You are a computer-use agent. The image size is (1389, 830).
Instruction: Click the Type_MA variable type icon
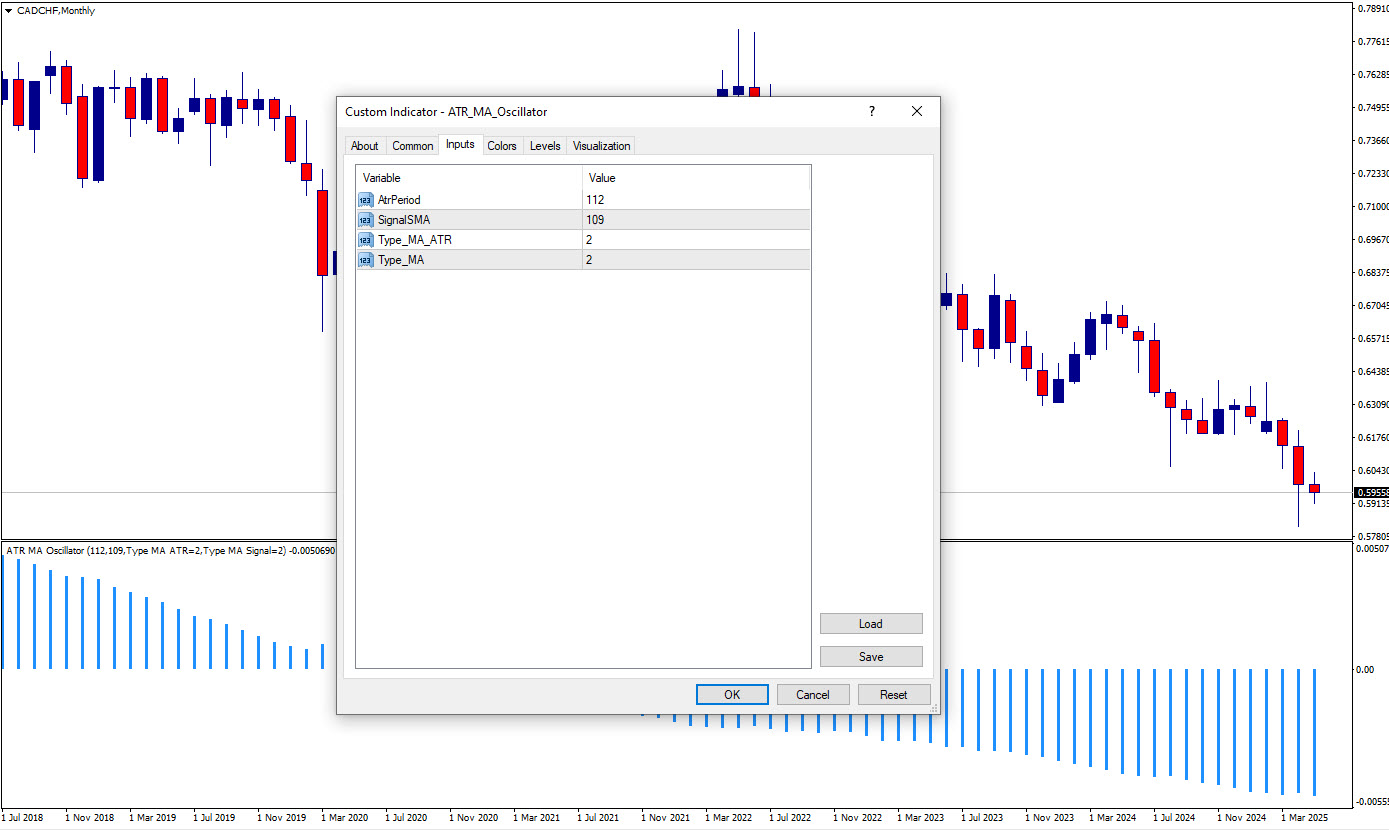coord(365,260)
